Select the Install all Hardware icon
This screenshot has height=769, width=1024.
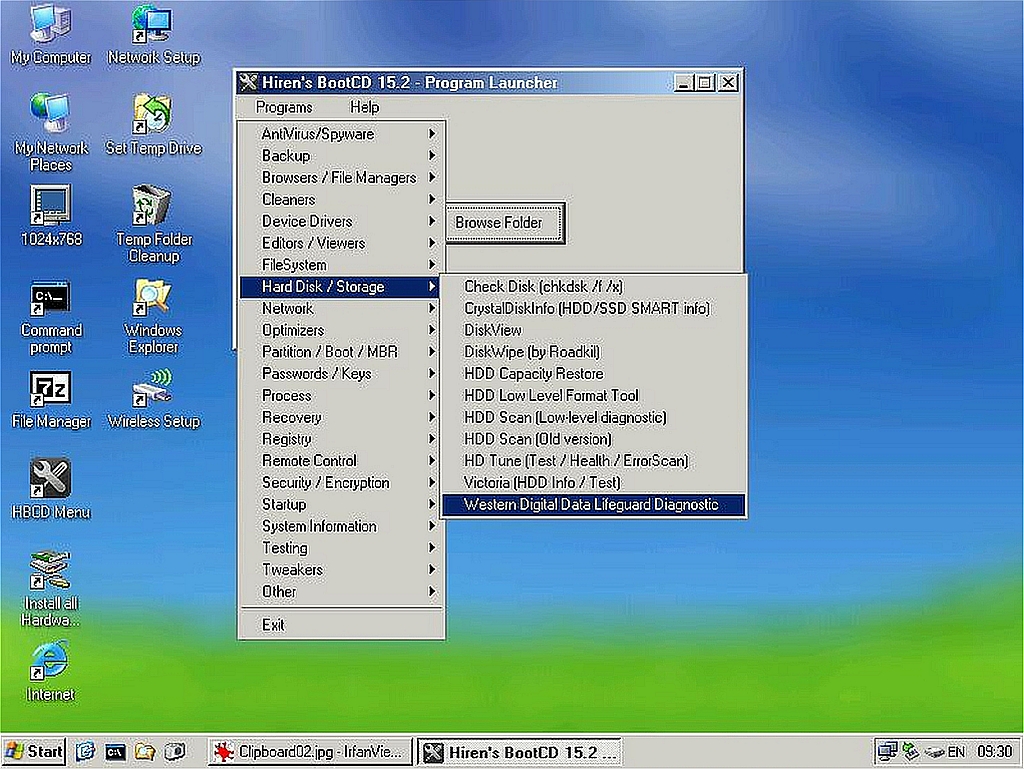51,589
